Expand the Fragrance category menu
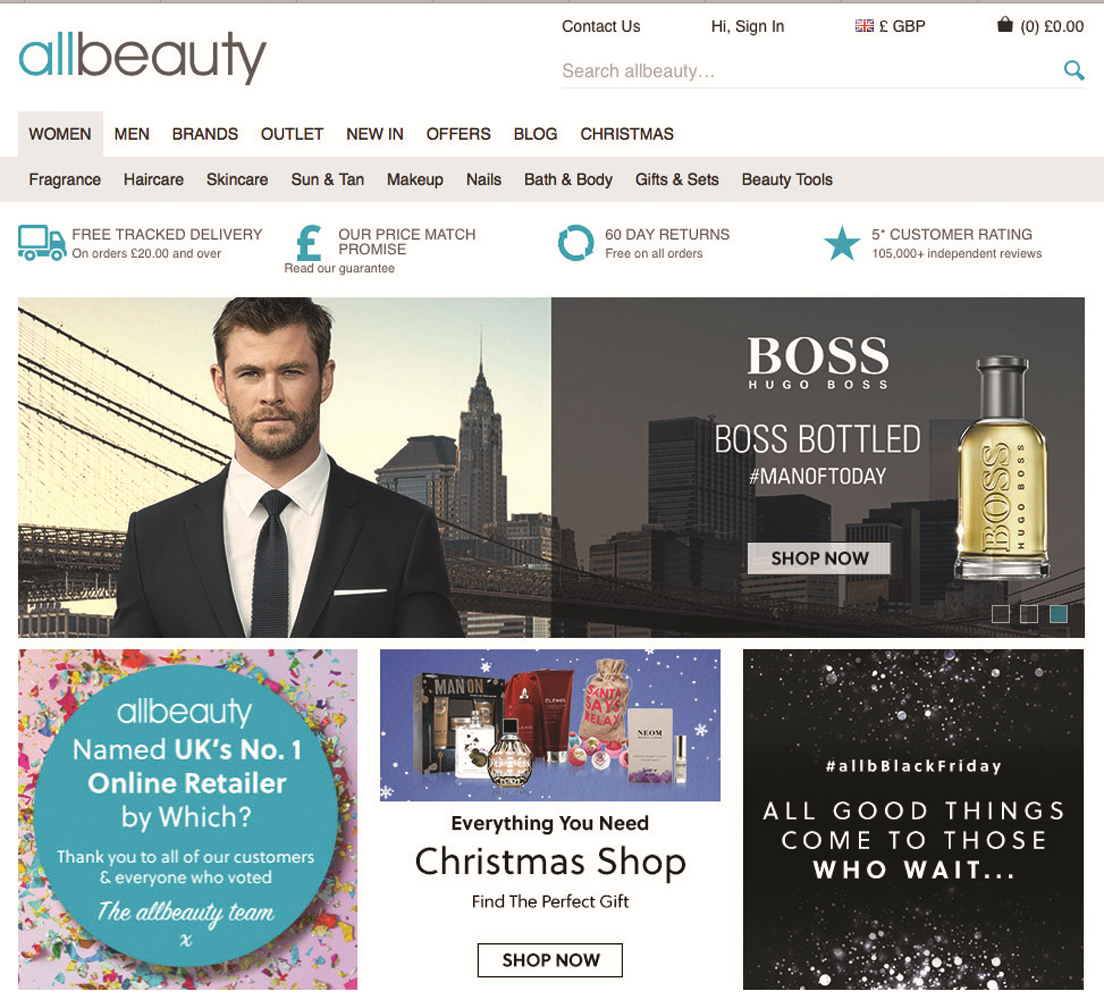 coord(65,180)
